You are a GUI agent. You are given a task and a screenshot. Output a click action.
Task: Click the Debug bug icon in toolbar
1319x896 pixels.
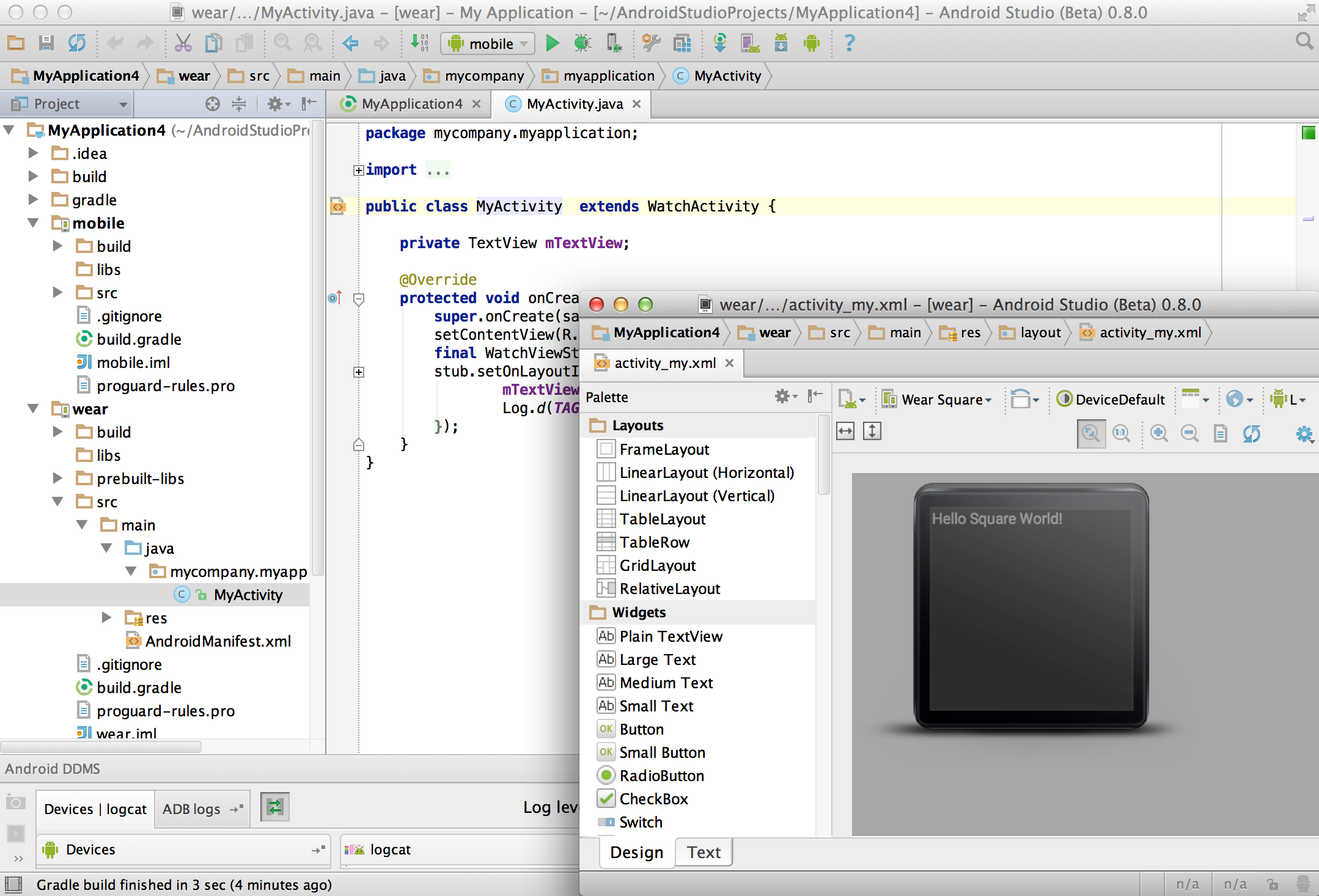pyautogui.click(x=582, y=43)
